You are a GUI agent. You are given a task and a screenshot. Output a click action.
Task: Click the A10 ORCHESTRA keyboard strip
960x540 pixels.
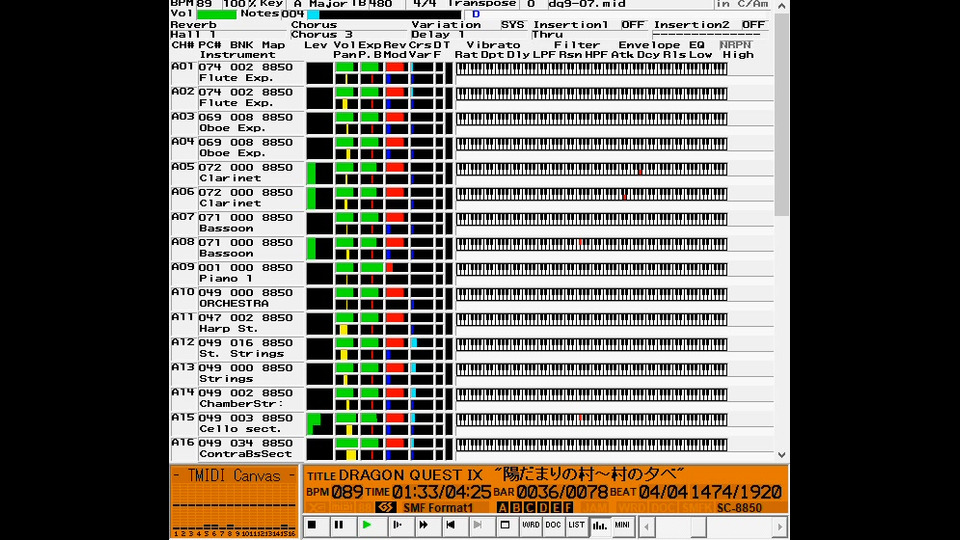coord(591,294)
